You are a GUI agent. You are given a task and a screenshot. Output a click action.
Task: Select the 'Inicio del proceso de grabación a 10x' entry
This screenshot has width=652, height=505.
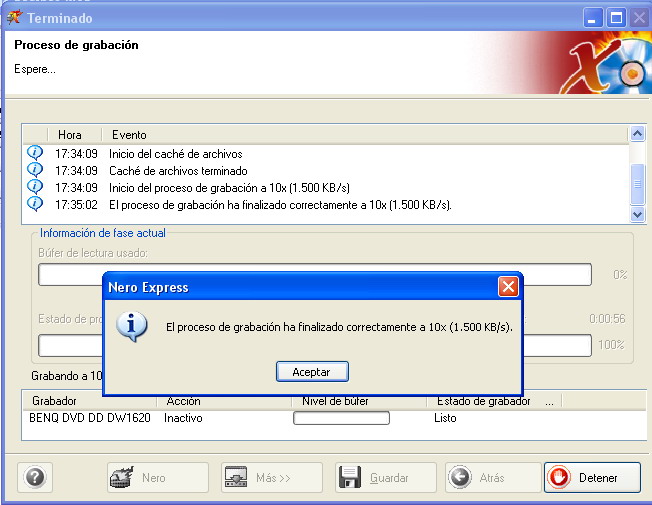pos(326,188)
